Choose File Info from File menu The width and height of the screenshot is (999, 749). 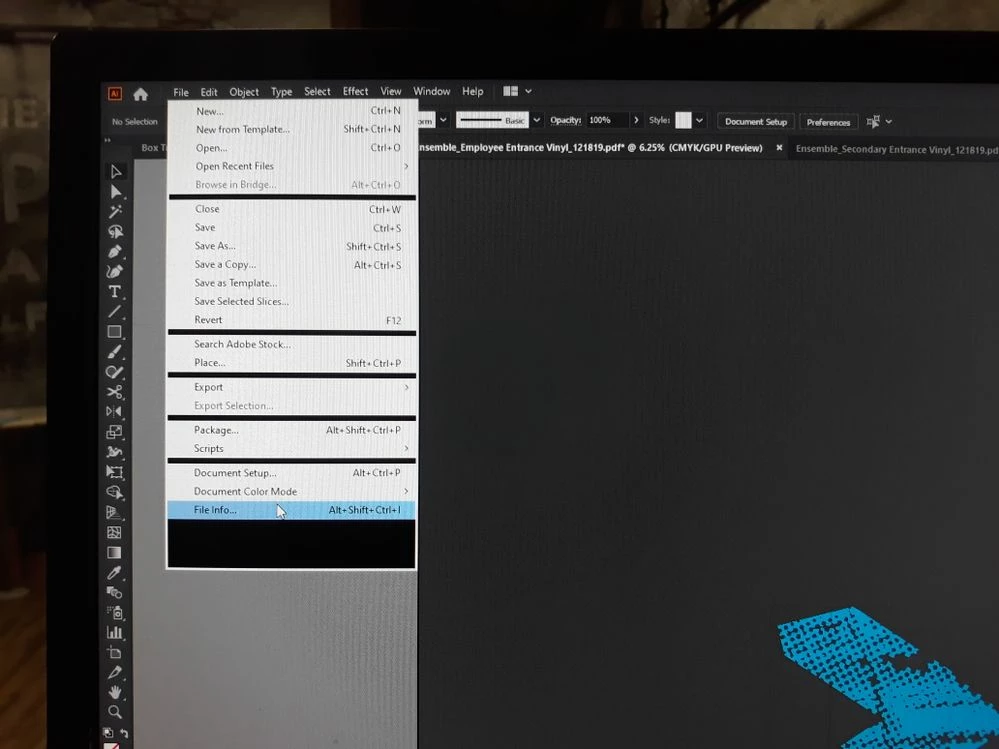pos(291,510)
